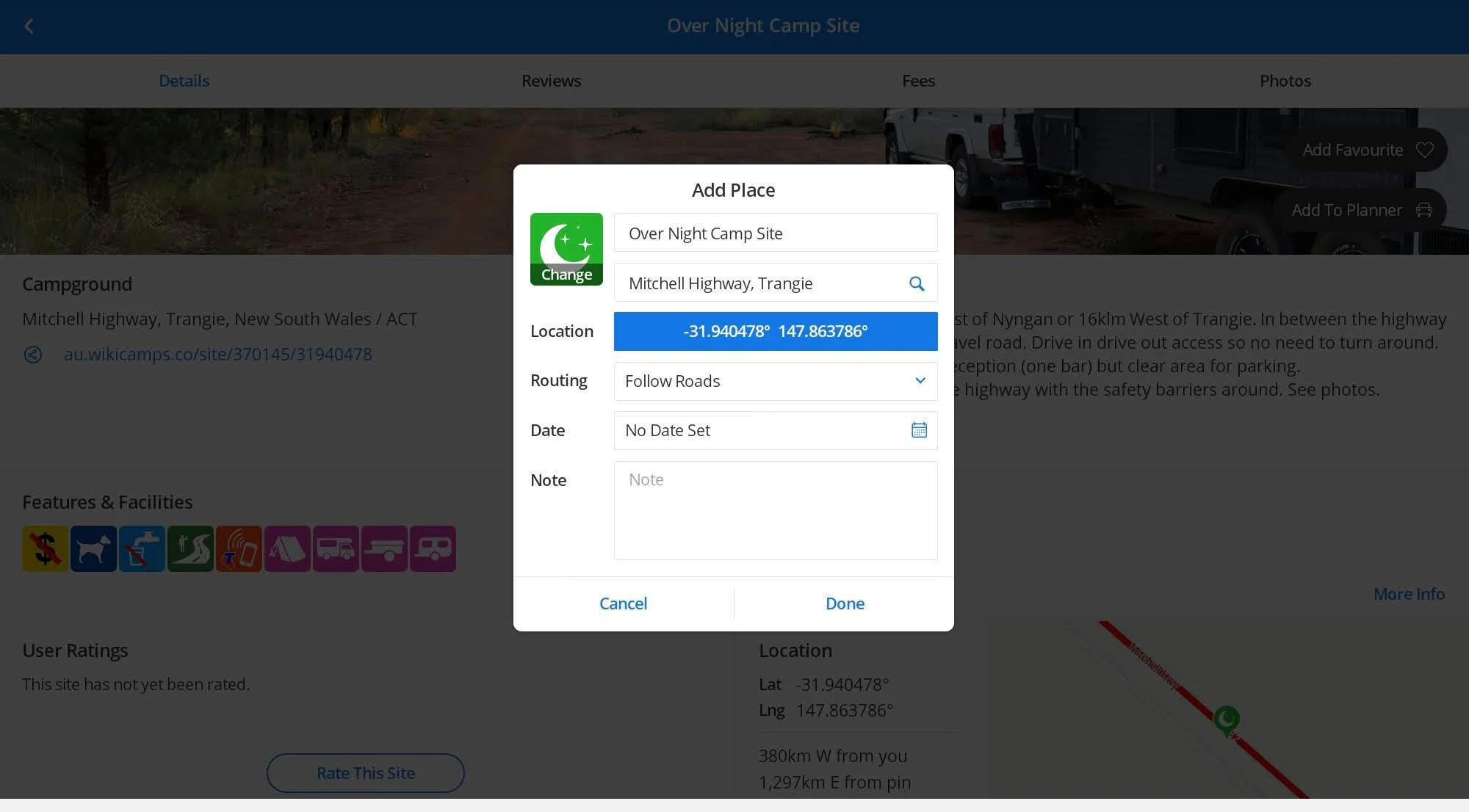Image resolution: width=1469 pixels, height=812 pixels.
Task: Click '1,297km E from pin' text
Action: [834, 783]
